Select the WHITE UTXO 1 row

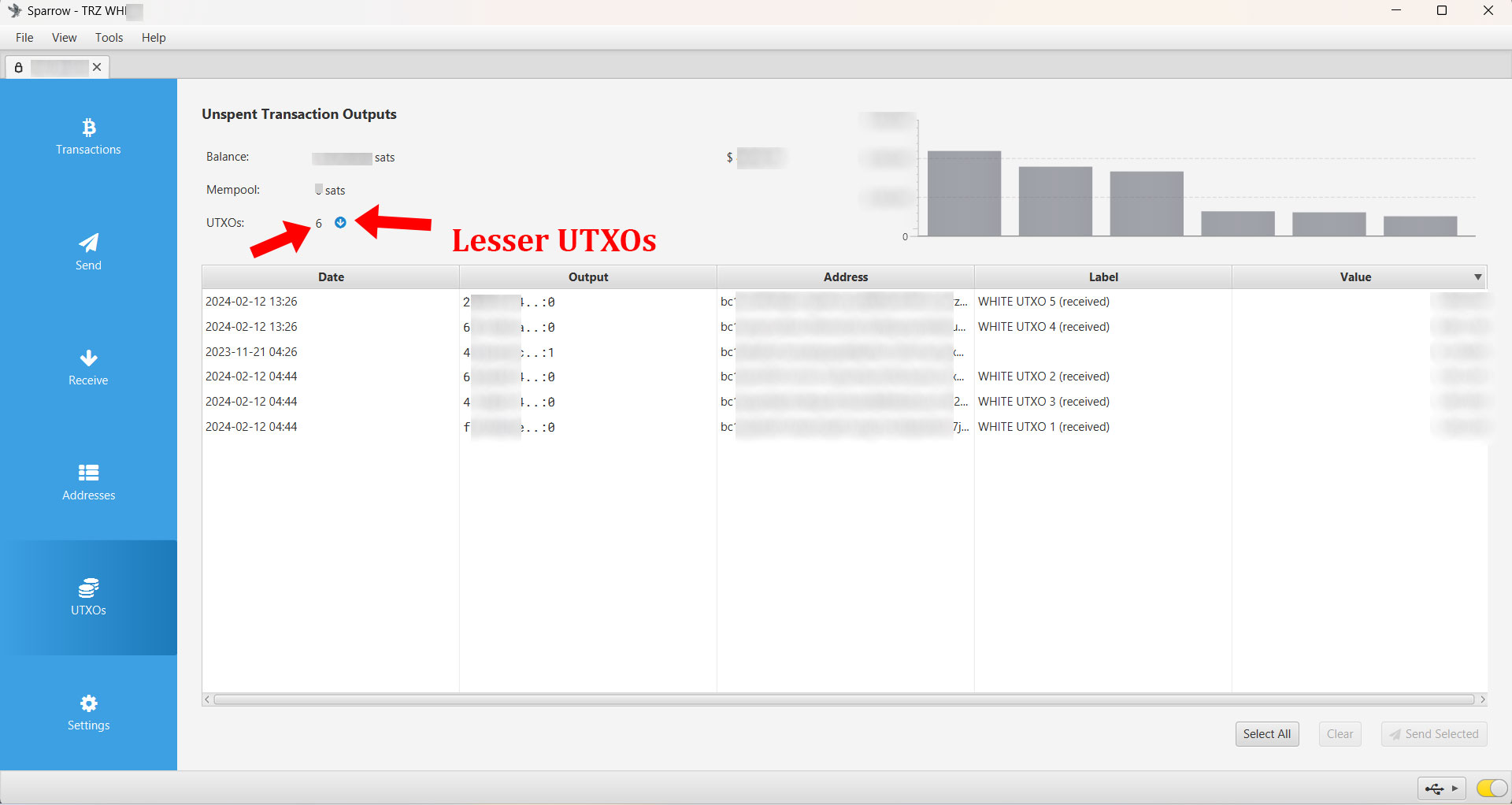pos(1043,427)
